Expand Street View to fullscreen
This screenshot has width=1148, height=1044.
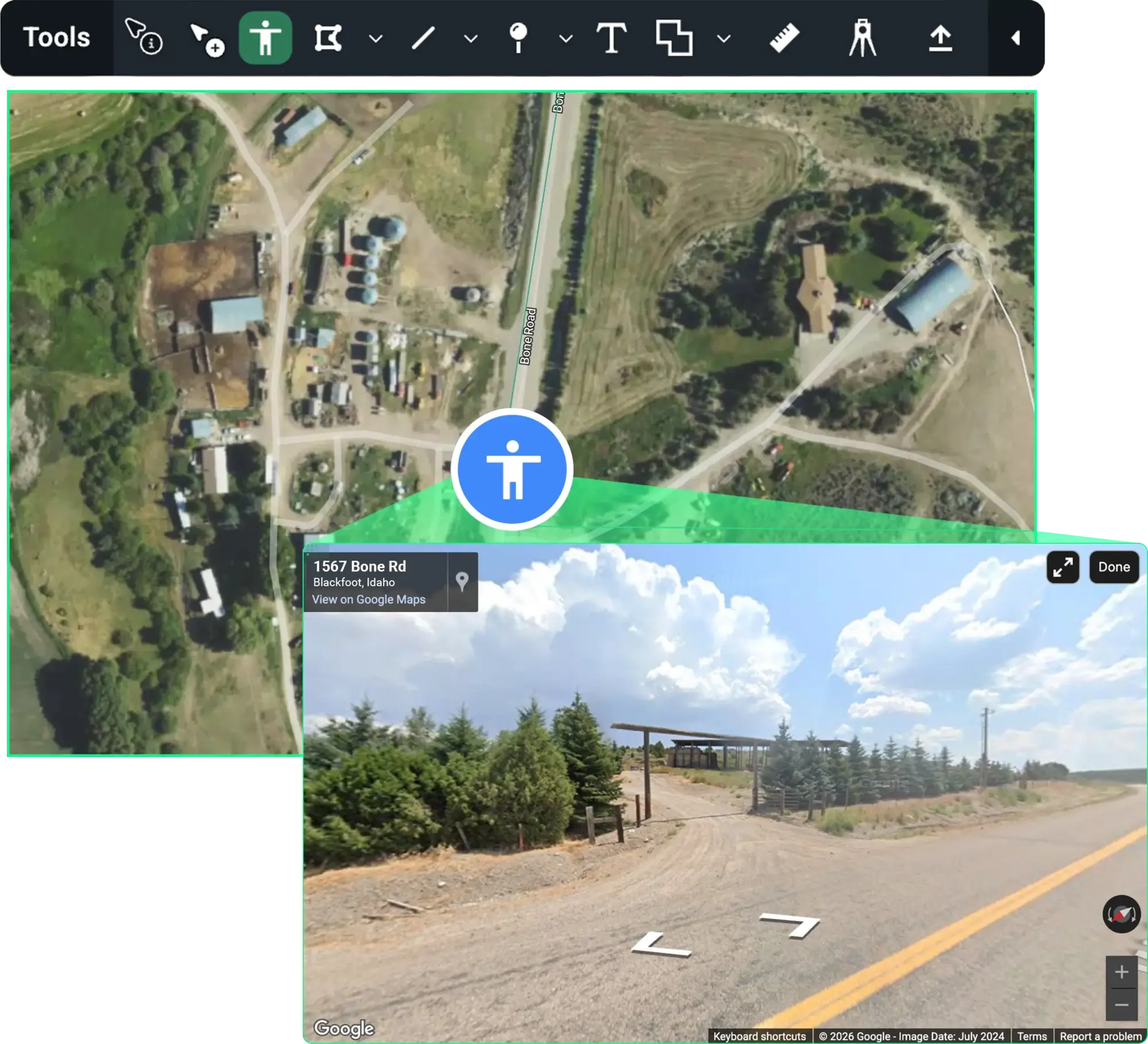pos(1063,567)
